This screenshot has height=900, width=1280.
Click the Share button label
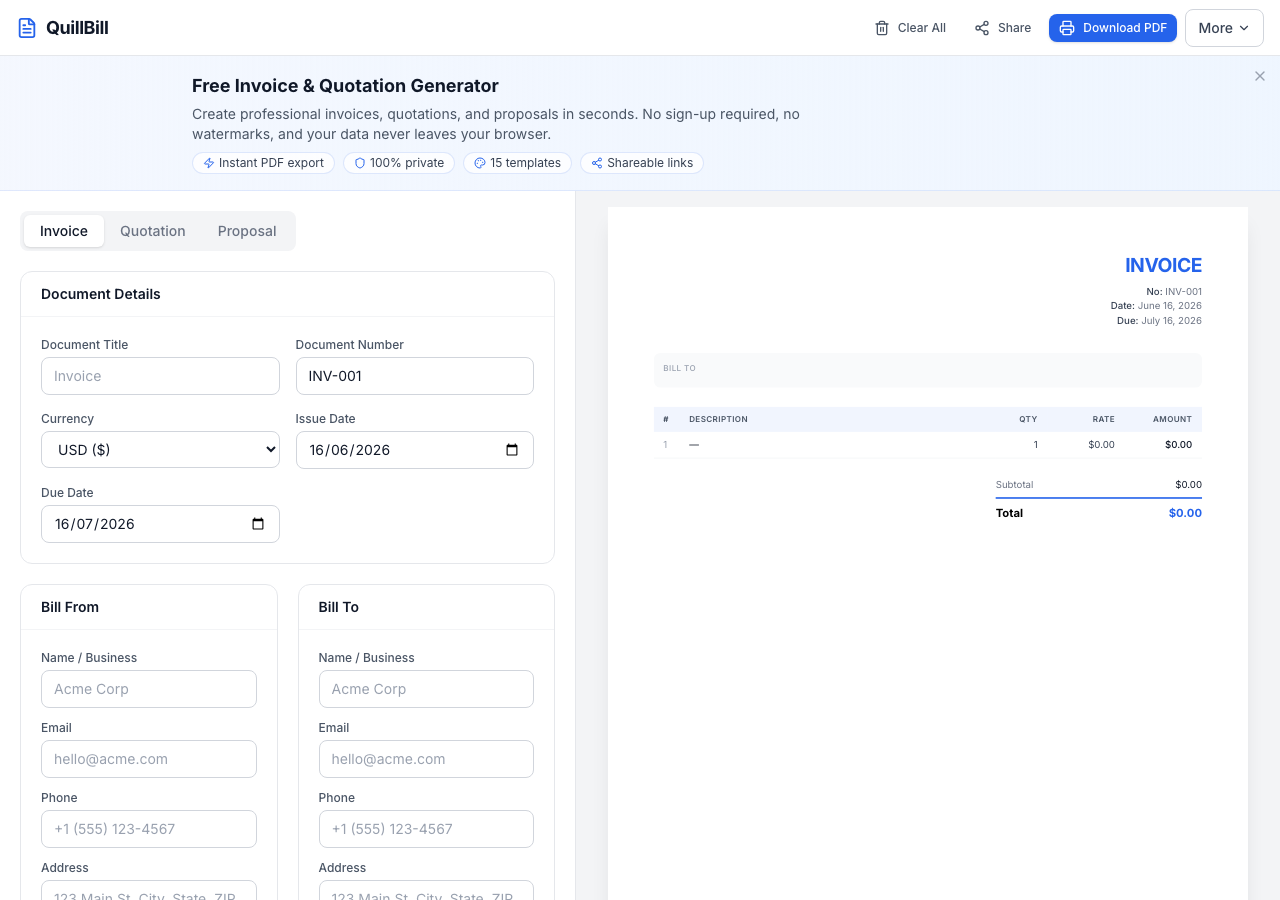(x=1014, y=28)
